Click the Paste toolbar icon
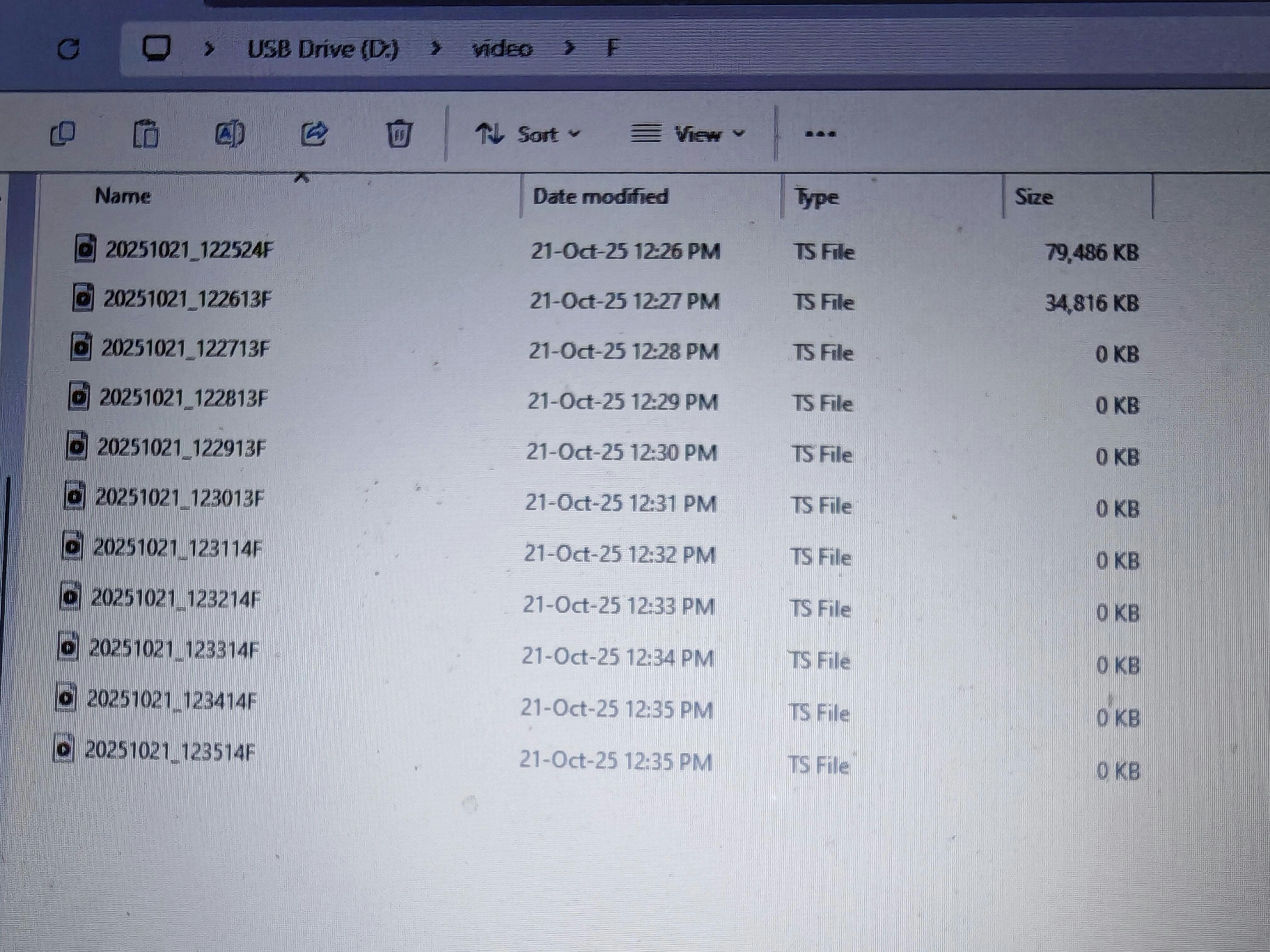 [x=146, y=134]
